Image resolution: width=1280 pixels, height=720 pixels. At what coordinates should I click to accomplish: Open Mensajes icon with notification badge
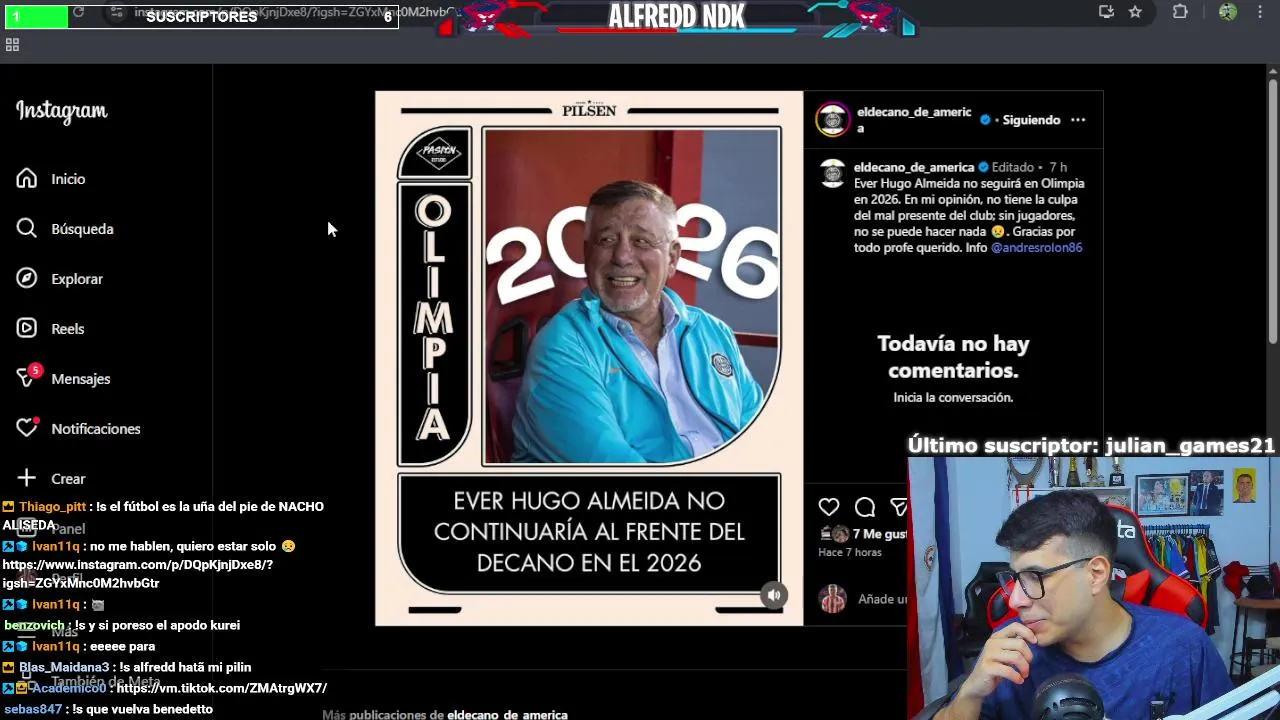tap(27, 378)
